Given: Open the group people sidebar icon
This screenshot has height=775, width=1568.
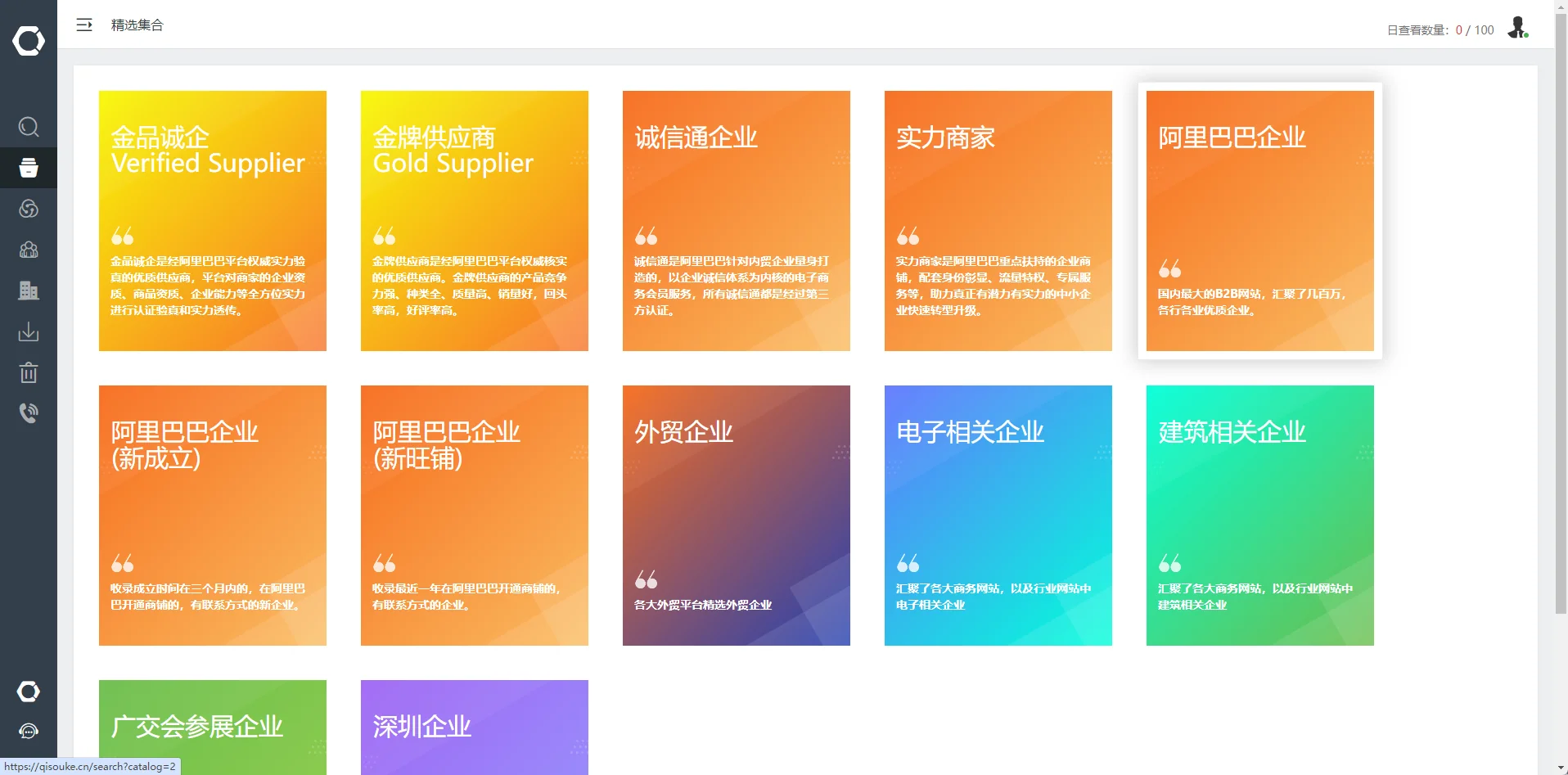Looking at the screenshot, I should [x=29, y=250].
